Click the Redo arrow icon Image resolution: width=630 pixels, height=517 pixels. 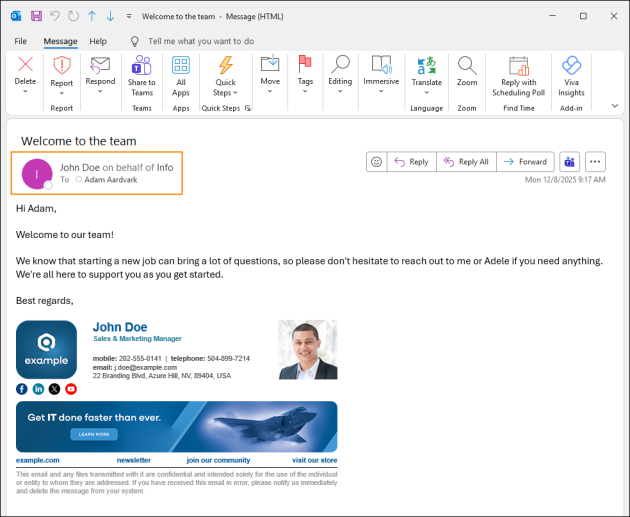point(74,16)
